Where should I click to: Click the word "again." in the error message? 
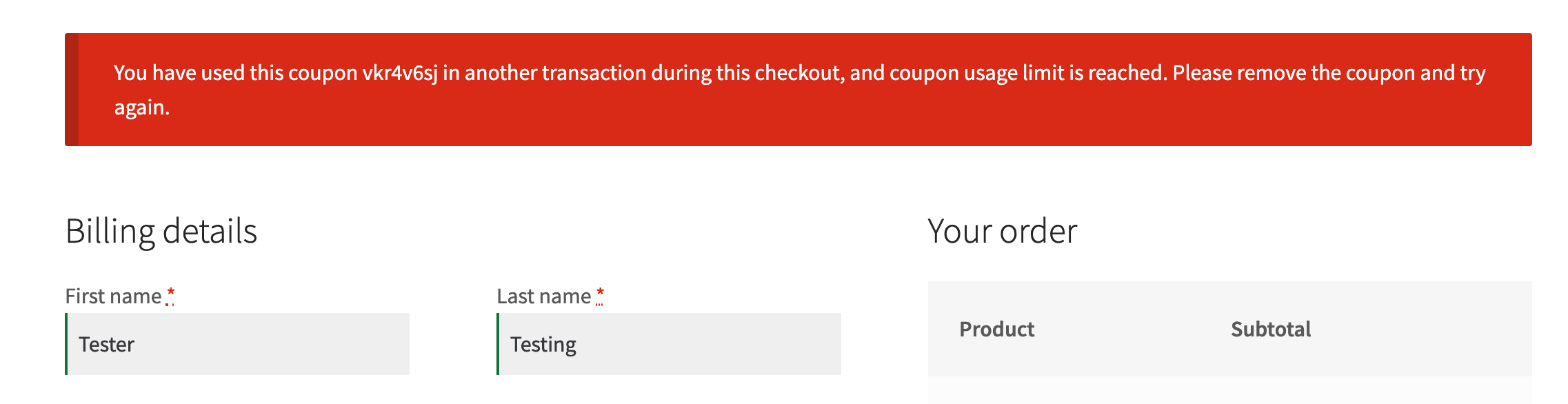point(141,108)
